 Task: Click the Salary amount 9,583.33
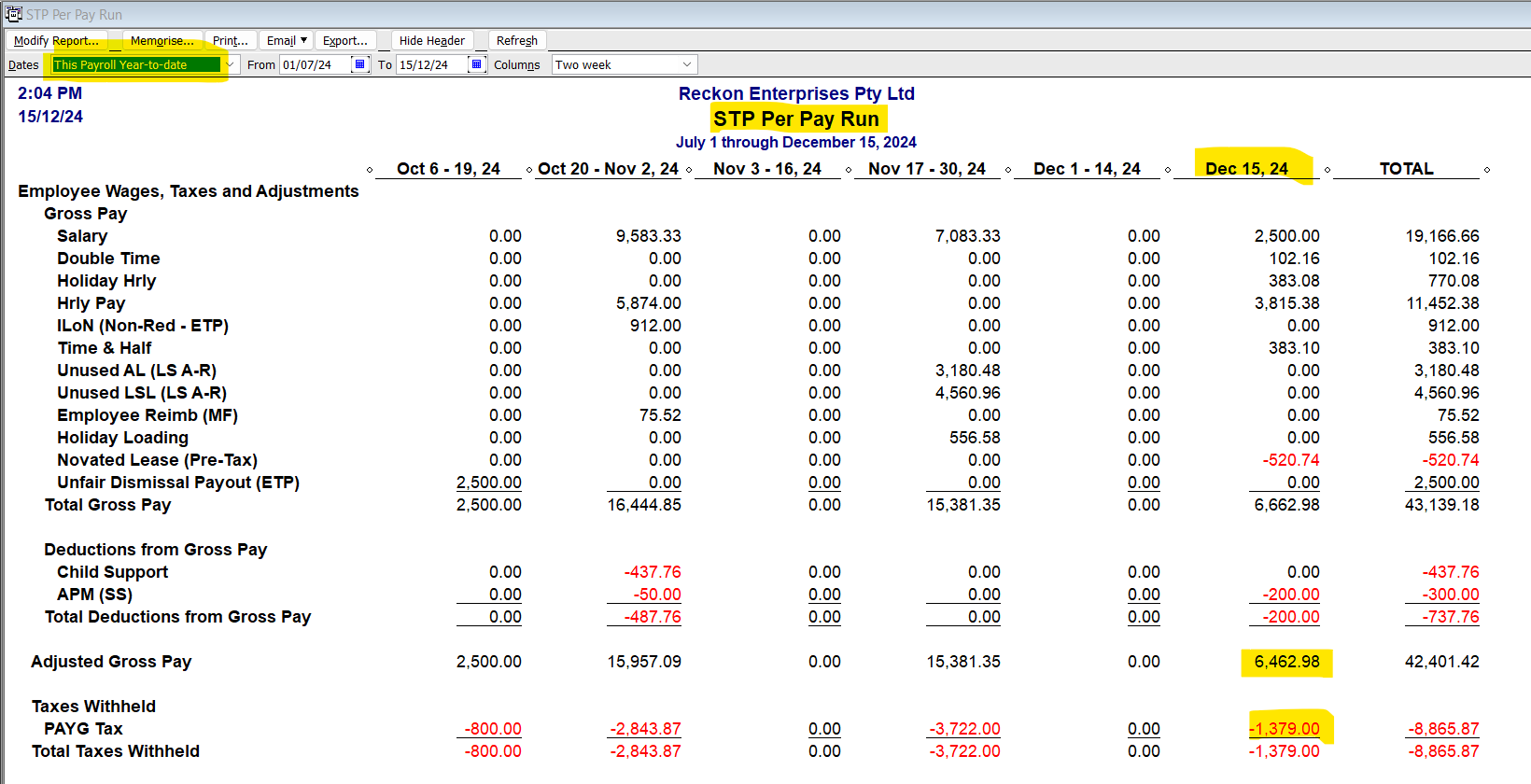[649, 236]
